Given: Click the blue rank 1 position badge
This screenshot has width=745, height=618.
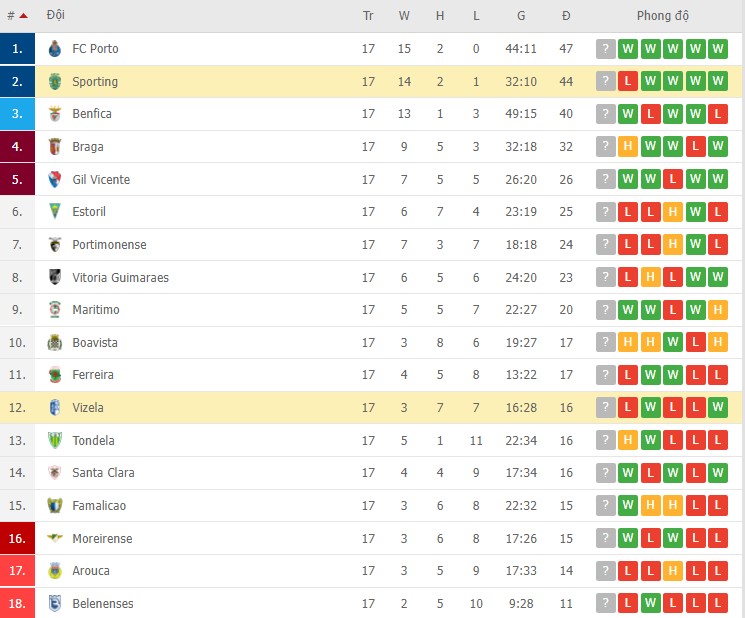Looking at the screenshot, I should [17, 49].
